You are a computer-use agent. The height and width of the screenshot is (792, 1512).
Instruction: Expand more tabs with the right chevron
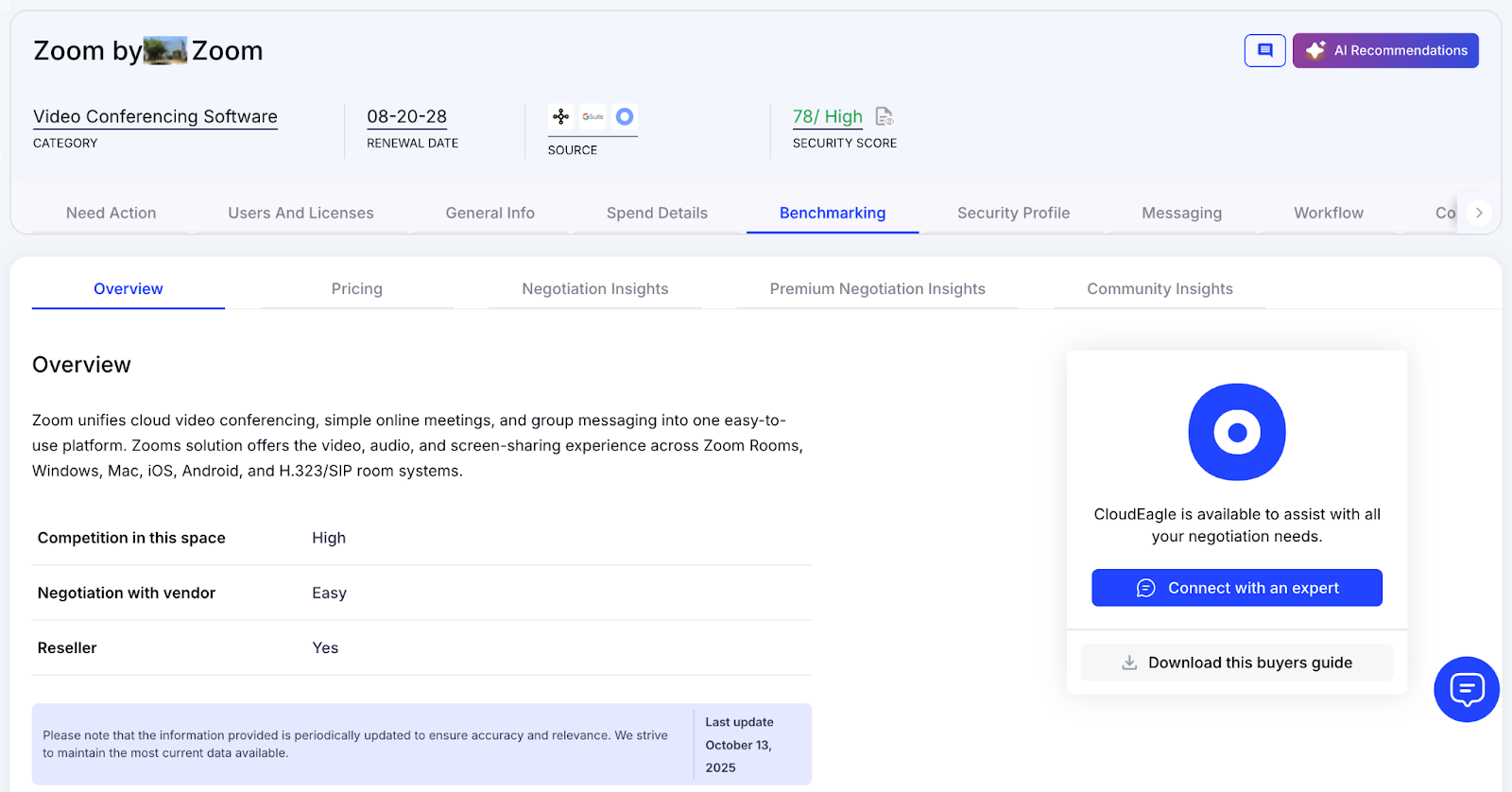1479,213
